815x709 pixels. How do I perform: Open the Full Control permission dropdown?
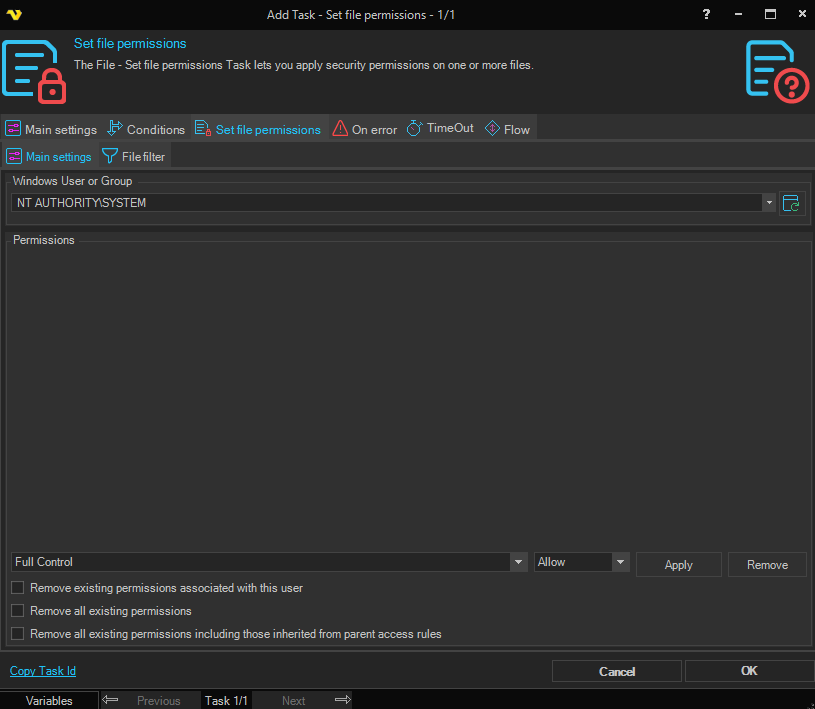click(x=518, y=563)
